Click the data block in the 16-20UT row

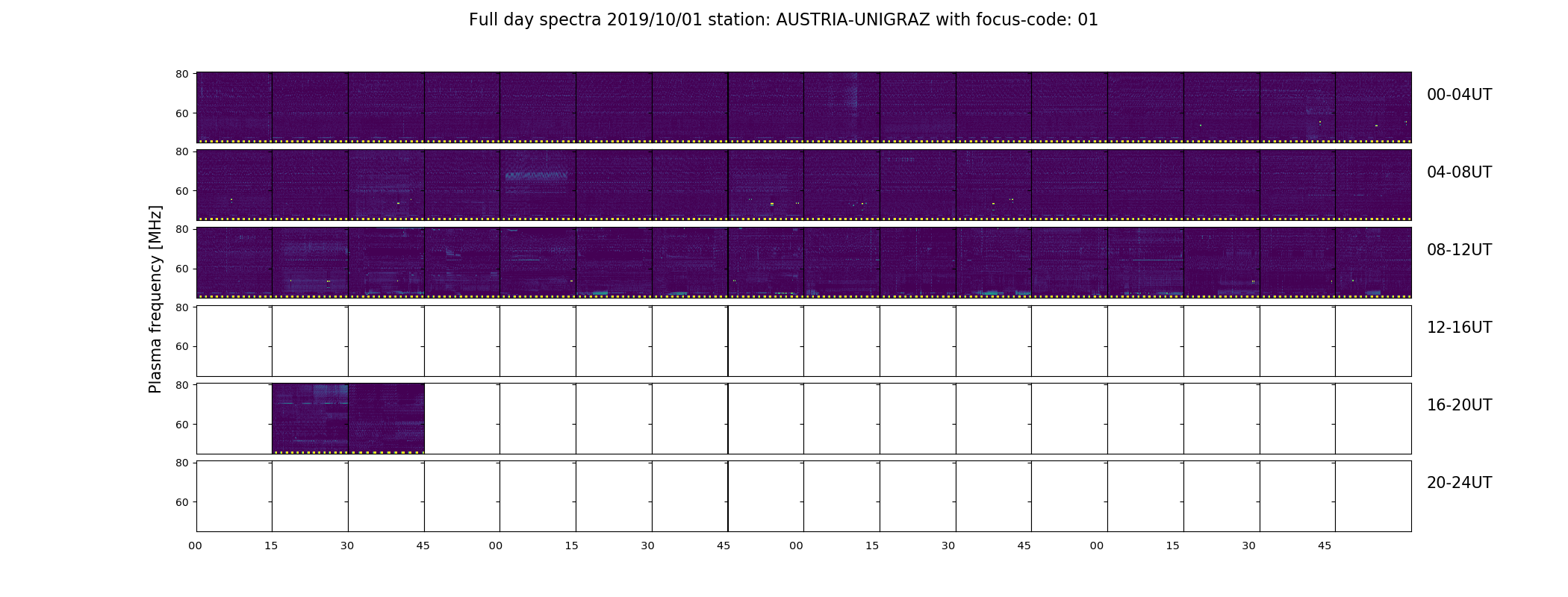click(x=348, y=419)
